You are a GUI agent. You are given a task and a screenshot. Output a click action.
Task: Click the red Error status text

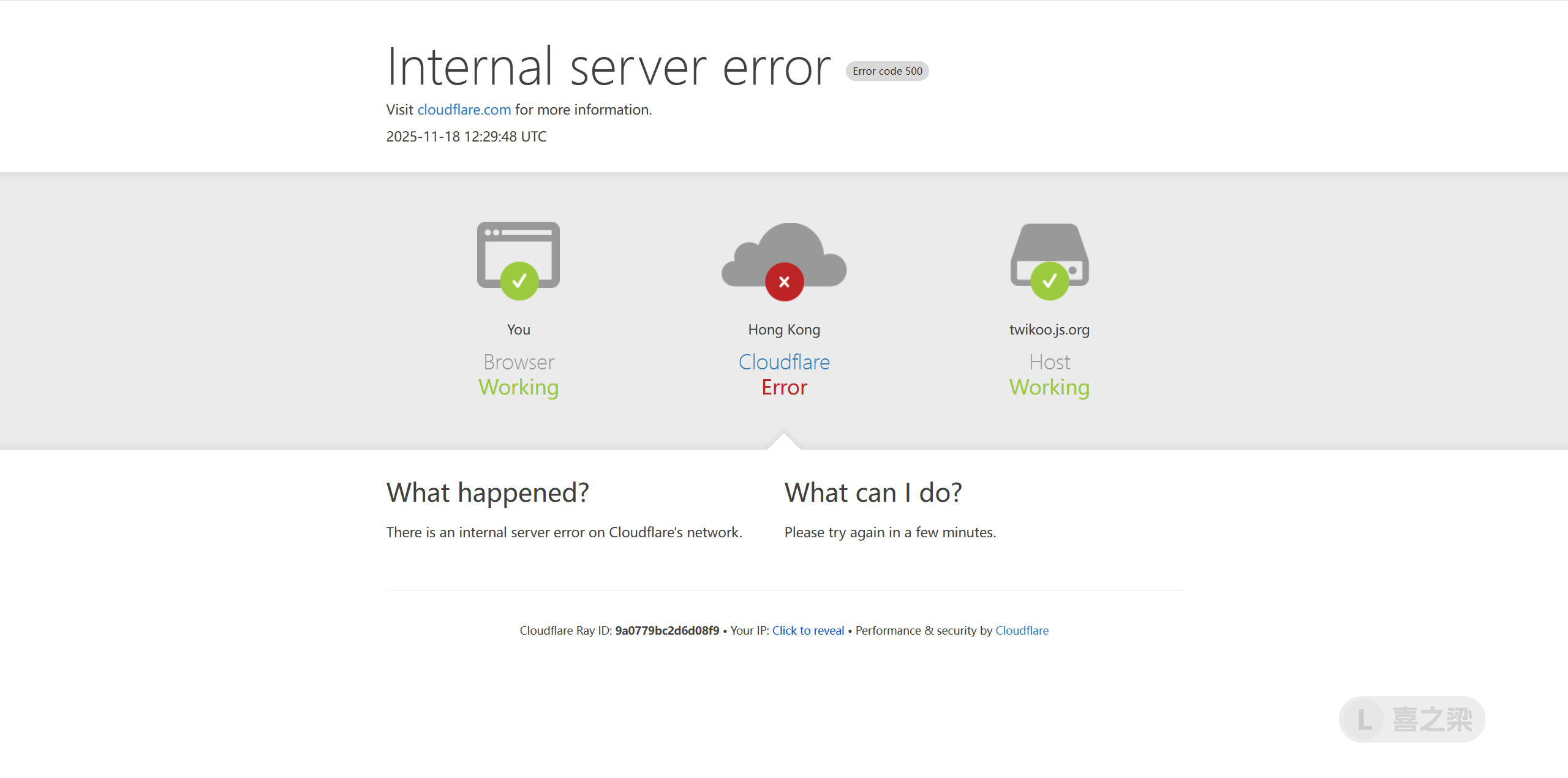tap(784, 387)
